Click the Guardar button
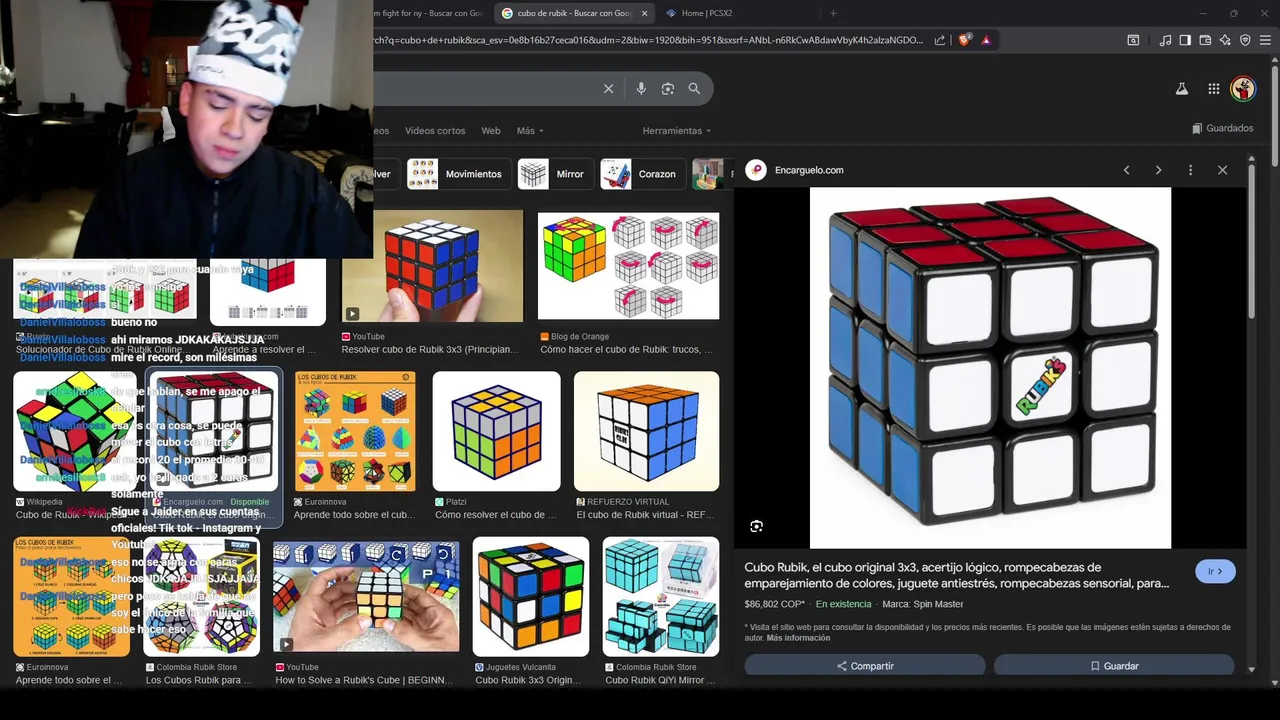 (x=1114, y=666)
